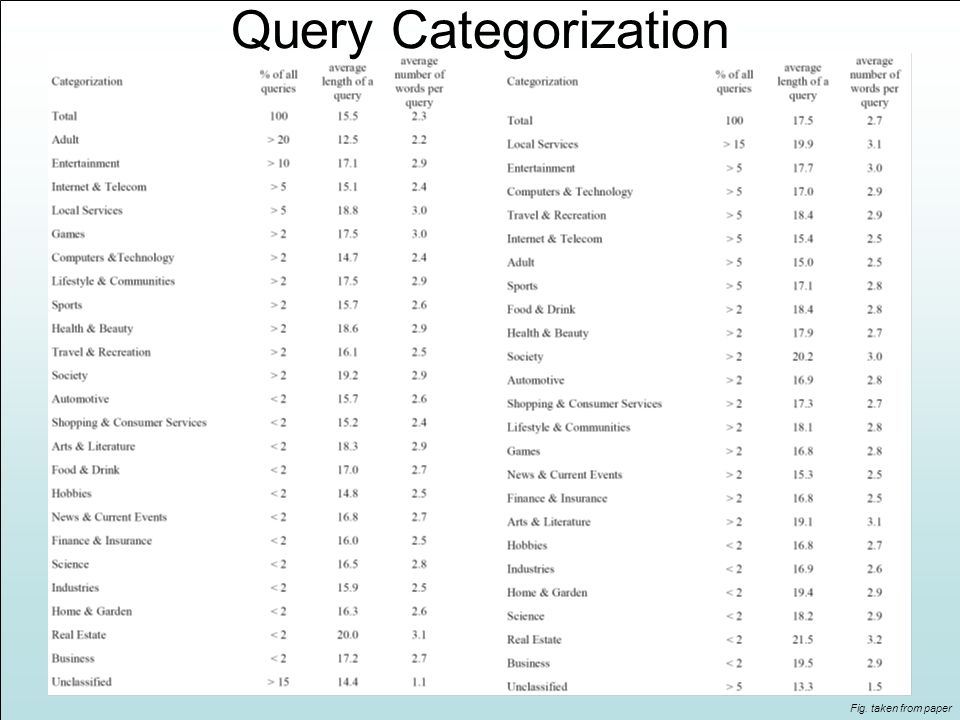Select the "> 20" value in the Adult row
Viewport: 960px width, 720px height.
click(x=279, y=140)
